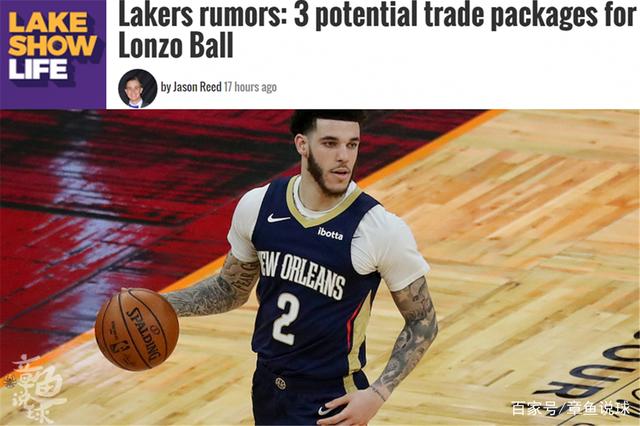Viewport: 640px width, 426px height.
Task: Click the 百家号/章鱼说球 watermark text
Action: pyautogui.click(x=570, y=408)
